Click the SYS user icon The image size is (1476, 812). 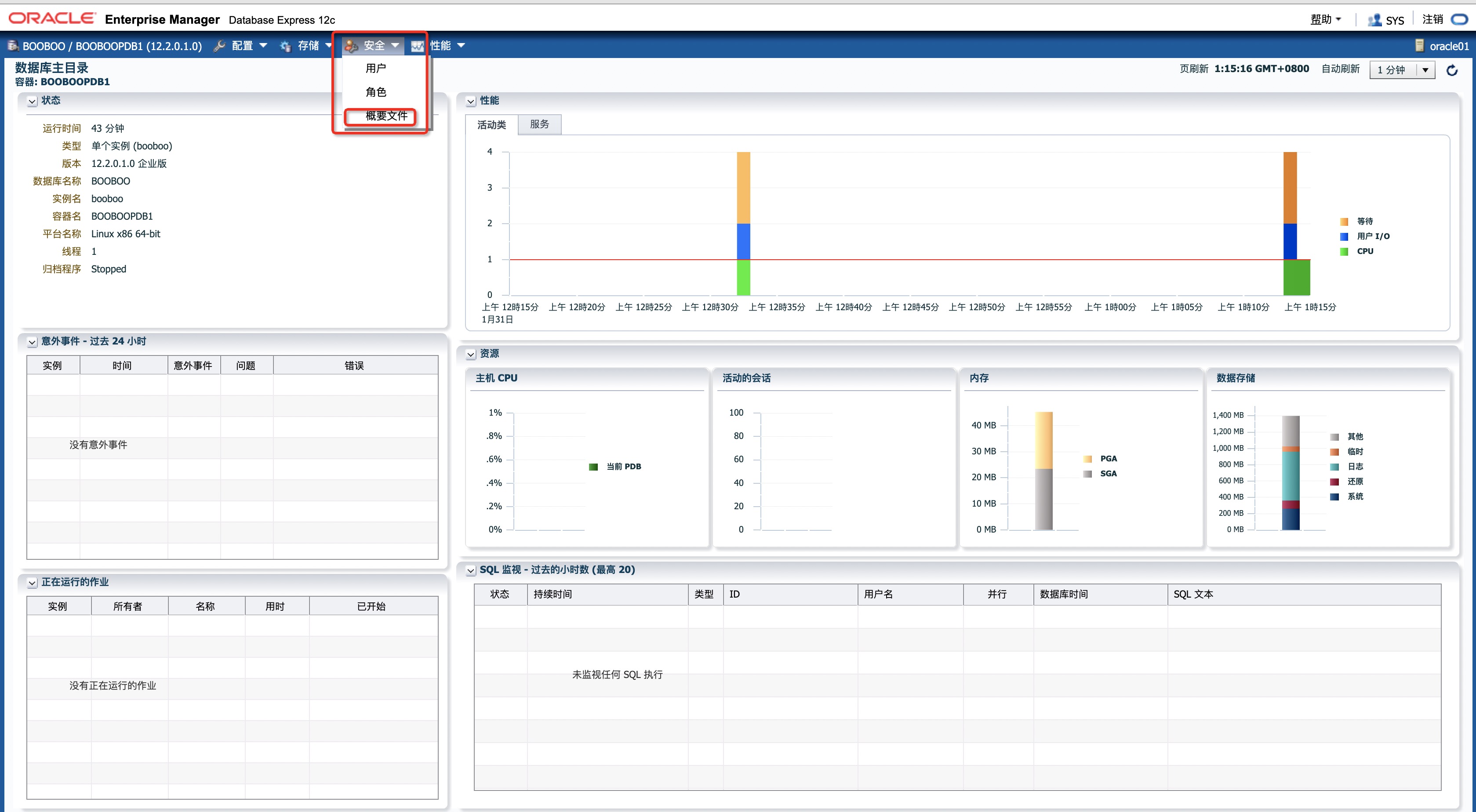[x=1374, y=20]
